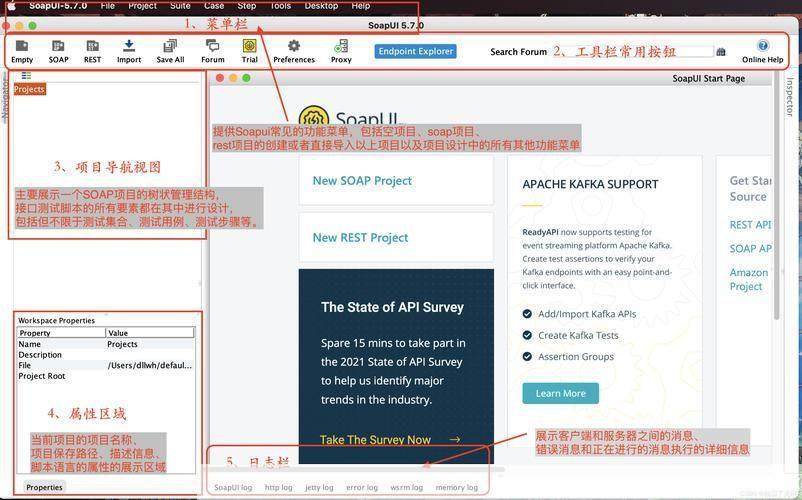The image size is (802, 500).
Task: Open the File menu
Action: (107, 6)
